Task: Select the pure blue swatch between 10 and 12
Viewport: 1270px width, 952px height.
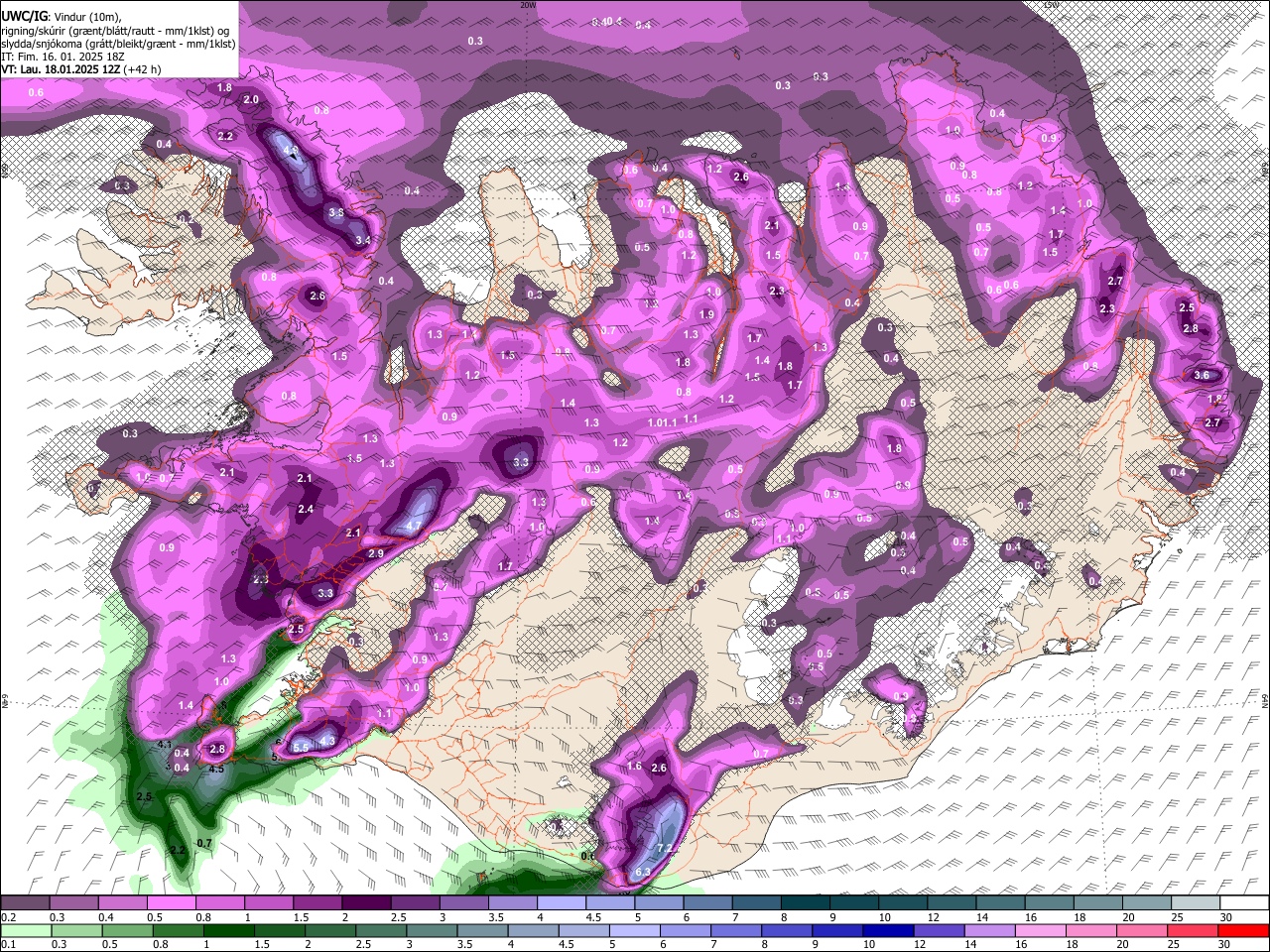Action: (x=888, y=930)
